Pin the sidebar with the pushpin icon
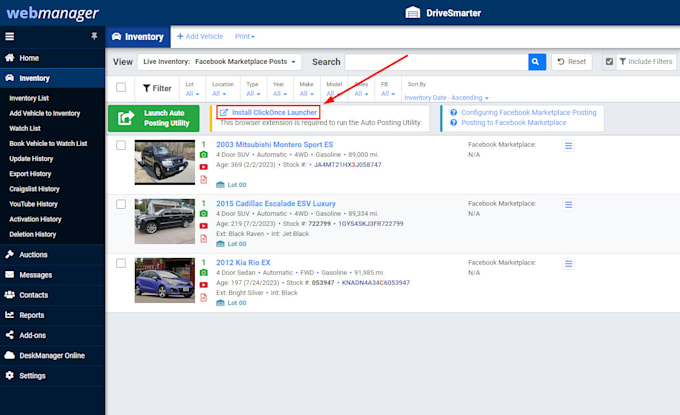The width and height of the screenshot is (680, 415). click(x=94, y=36)
